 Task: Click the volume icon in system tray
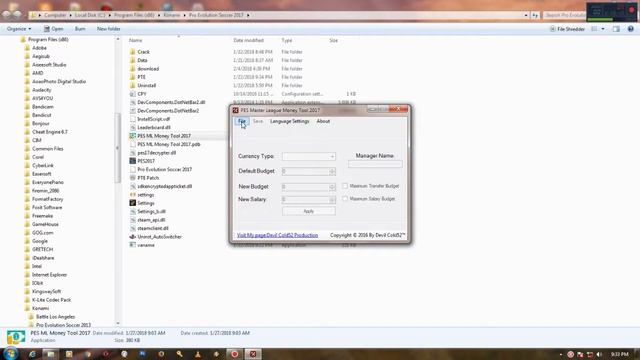(599, 354)
